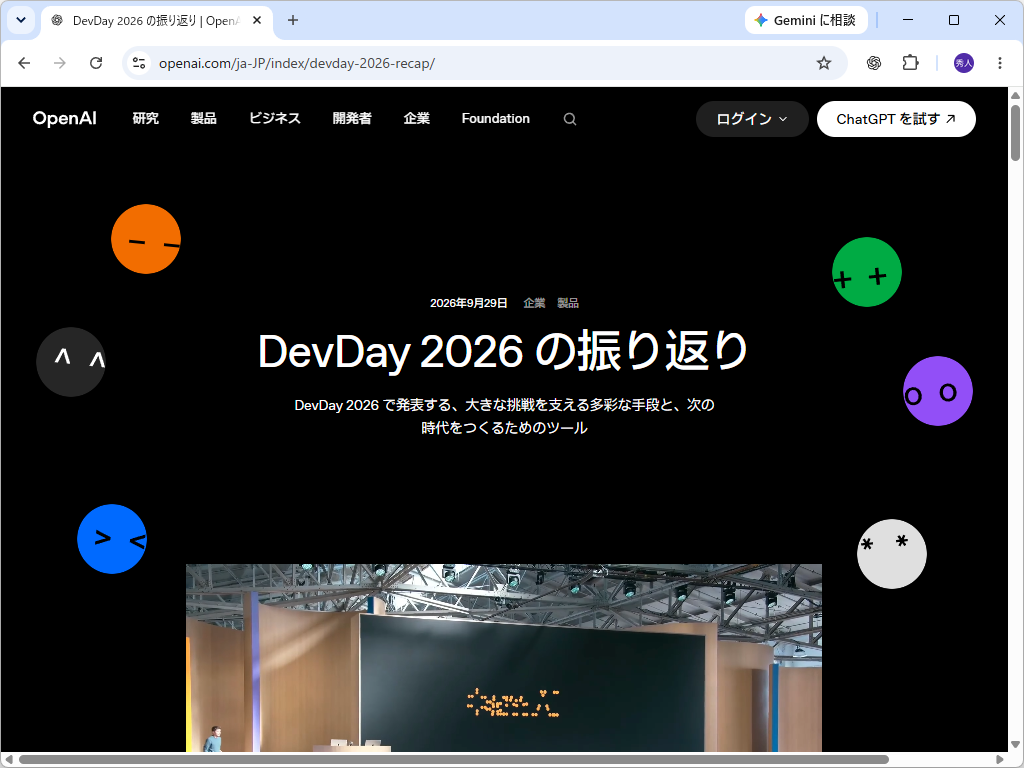Open site information icon in address bar
Viewport: 1024px width, 768px height.
coord(138,63)
